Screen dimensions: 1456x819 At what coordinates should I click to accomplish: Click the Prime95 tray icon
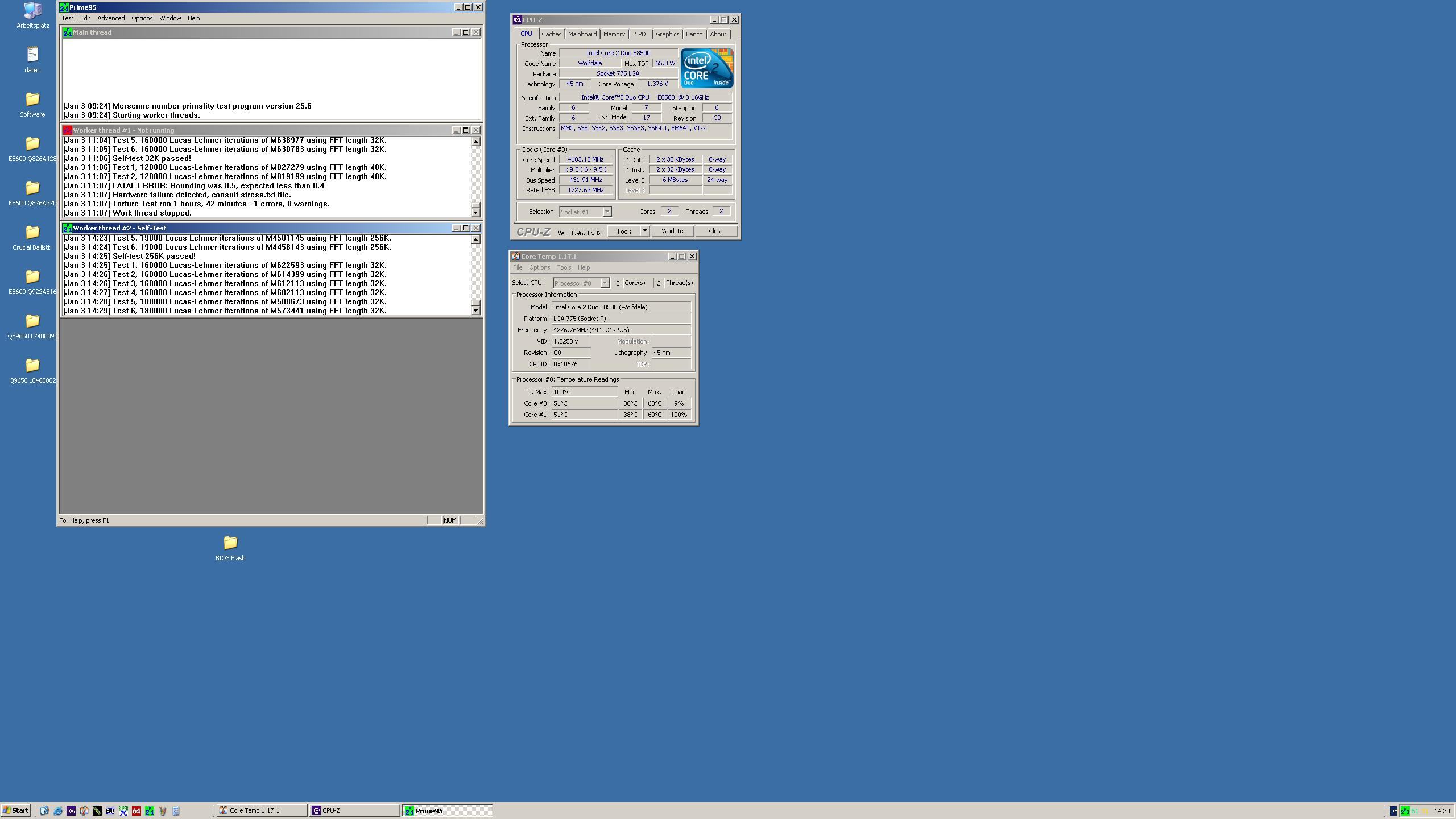[1405, 811]
